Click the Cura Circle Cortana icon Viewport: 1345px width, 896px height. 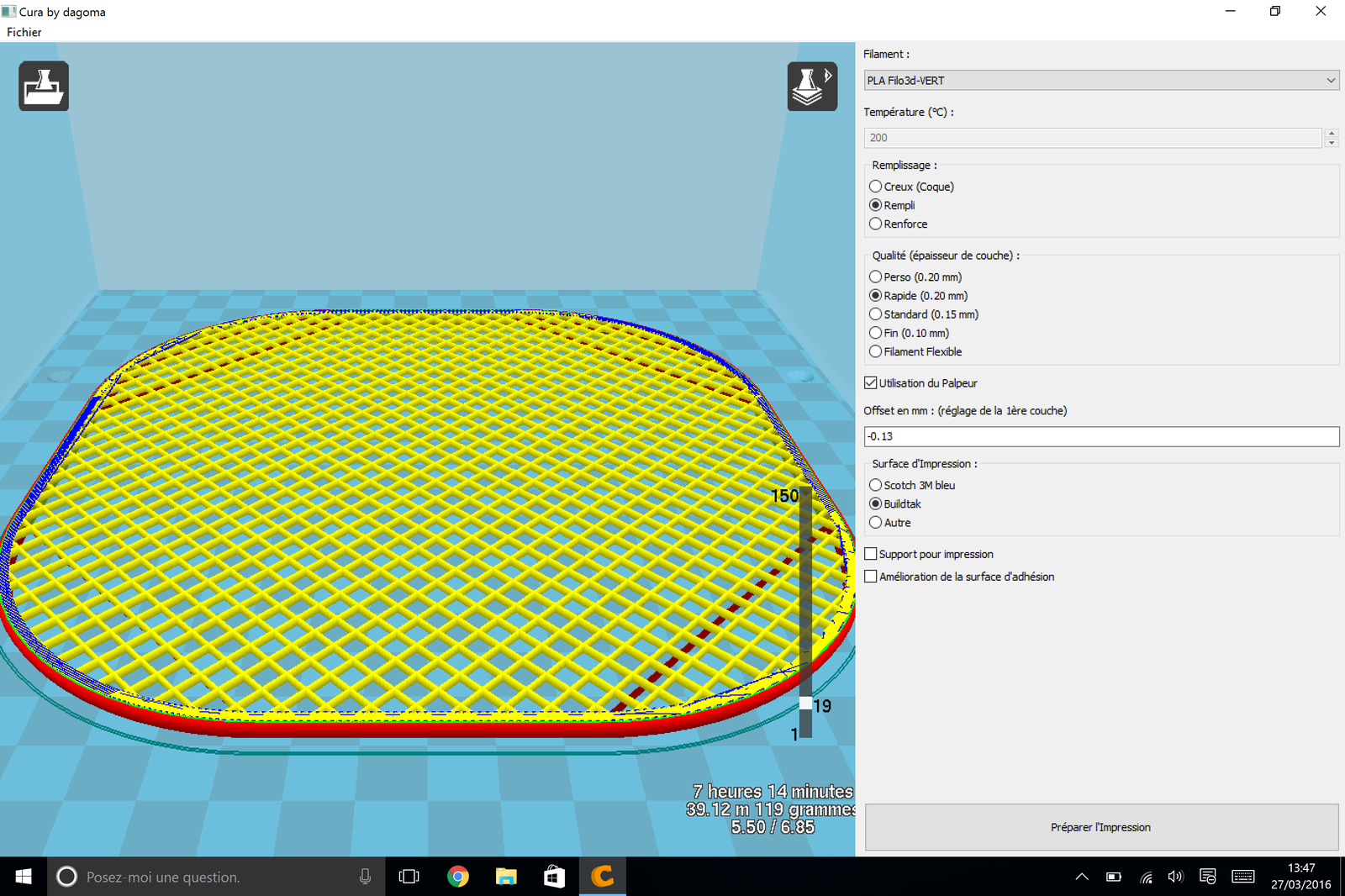[x=66, y=877]
